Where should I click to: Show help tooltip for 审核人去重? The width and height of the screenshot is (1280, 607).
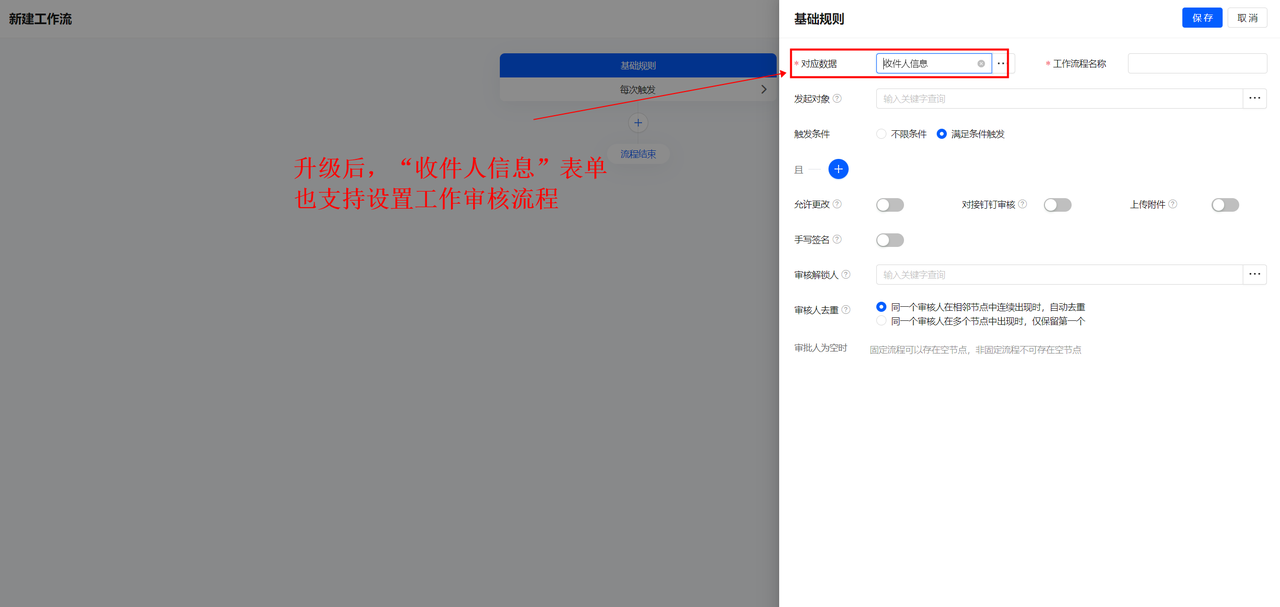[846, 310]
